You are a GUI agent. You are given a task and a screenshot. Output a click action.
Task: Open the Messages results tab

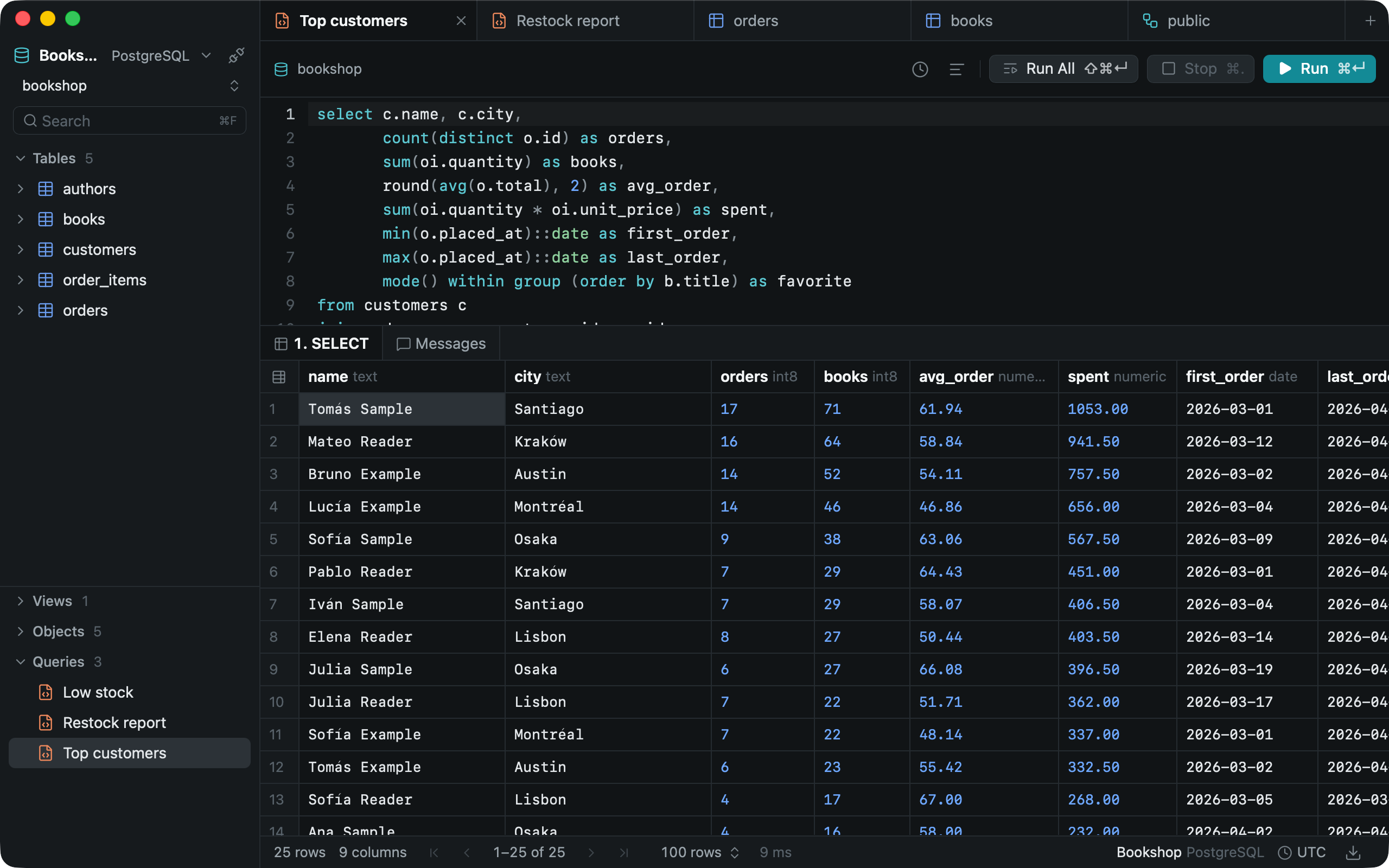coord(441,344)
